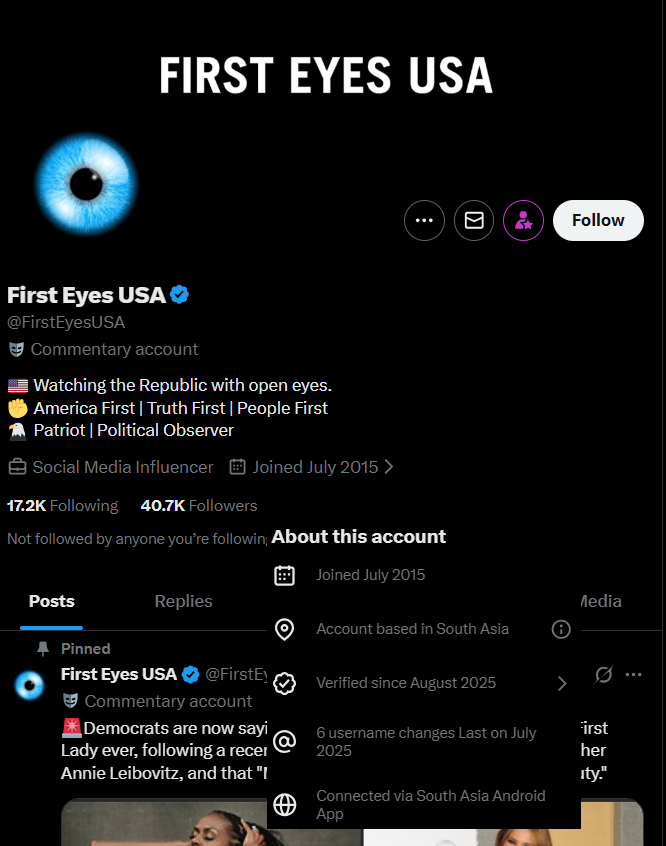This screenshot has height=846, width=666.
Task: Click the verified checkmark icon in About panel
Action: coord(284,683)
